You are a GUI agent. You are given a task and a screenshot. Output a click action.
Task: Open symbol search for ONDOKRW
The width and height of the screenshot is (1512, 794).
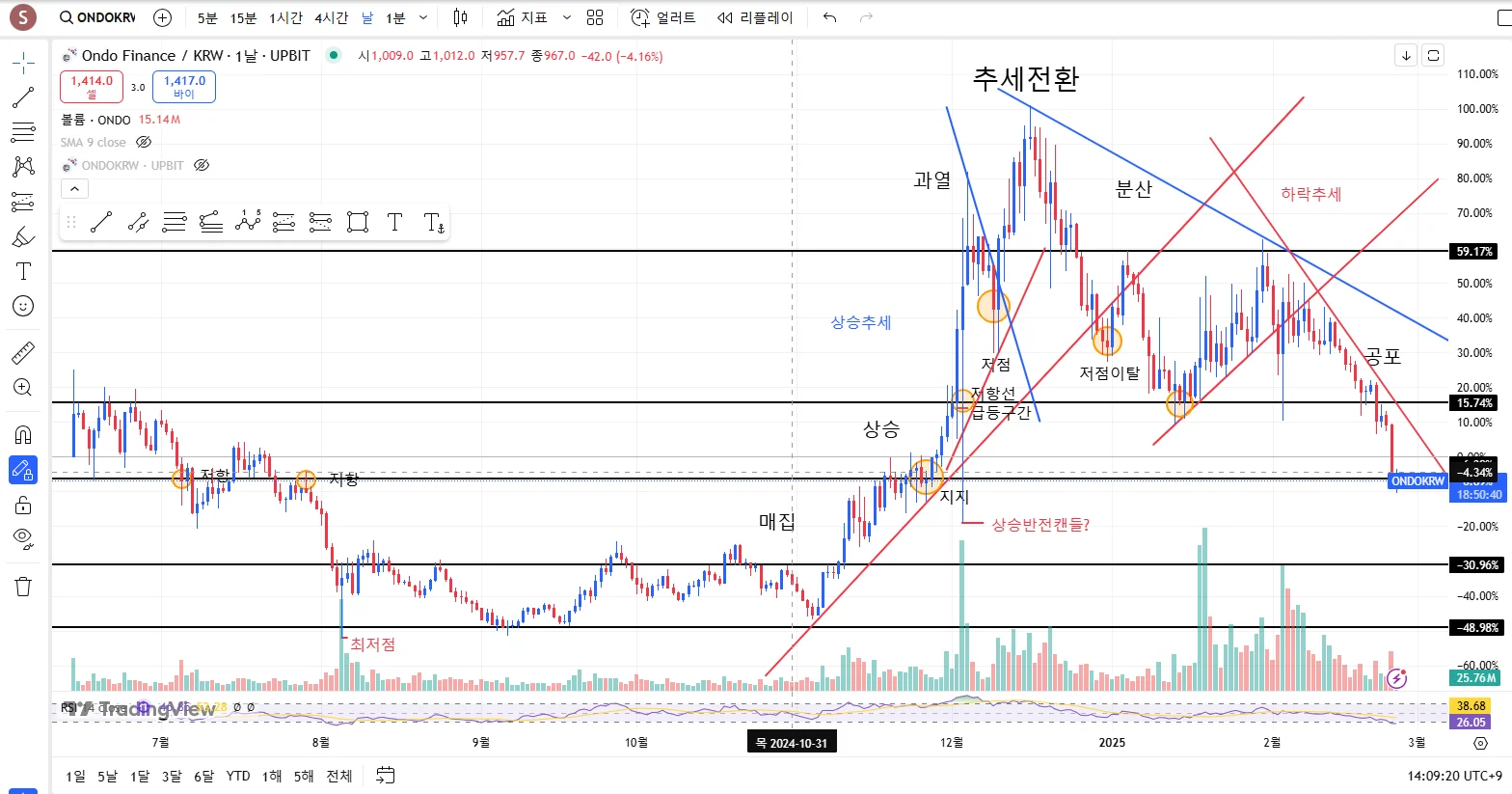[x=96, y=17]
